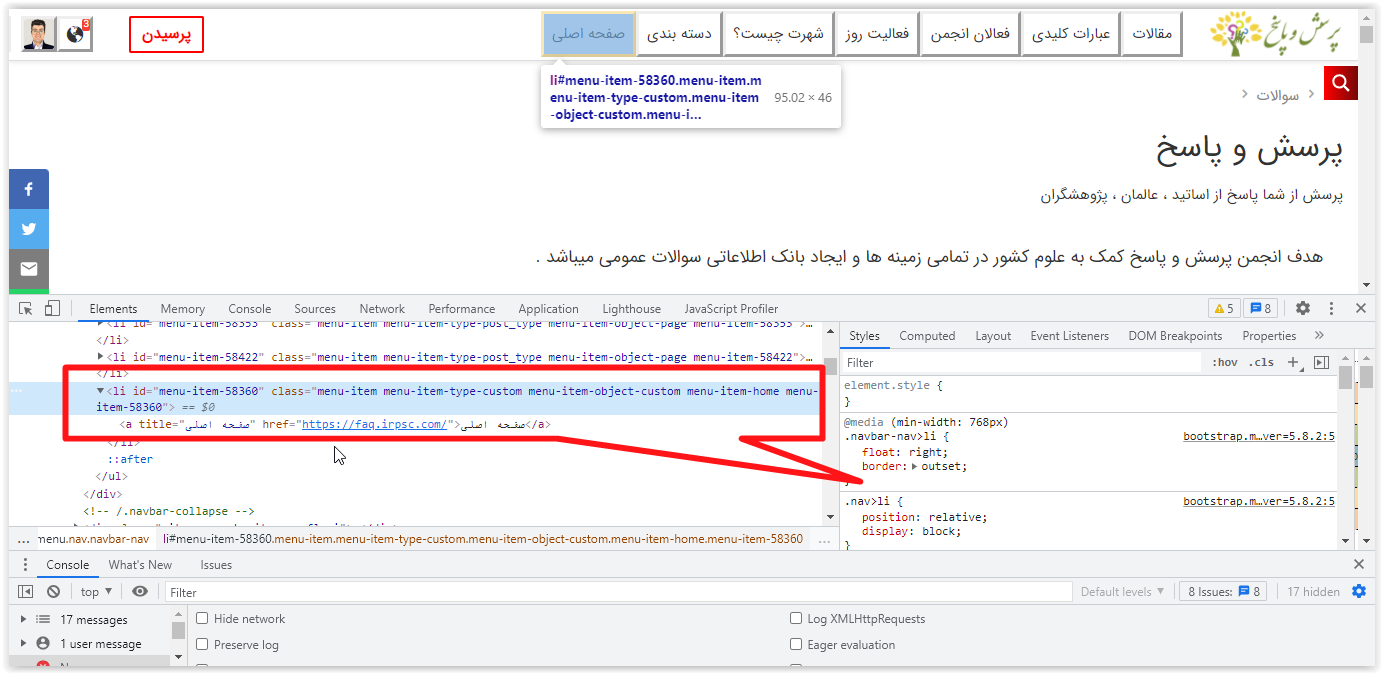The width and height of the screenshot is (1383, 674).
Task: Share page via Twitter icon
Action: (29, 229)
